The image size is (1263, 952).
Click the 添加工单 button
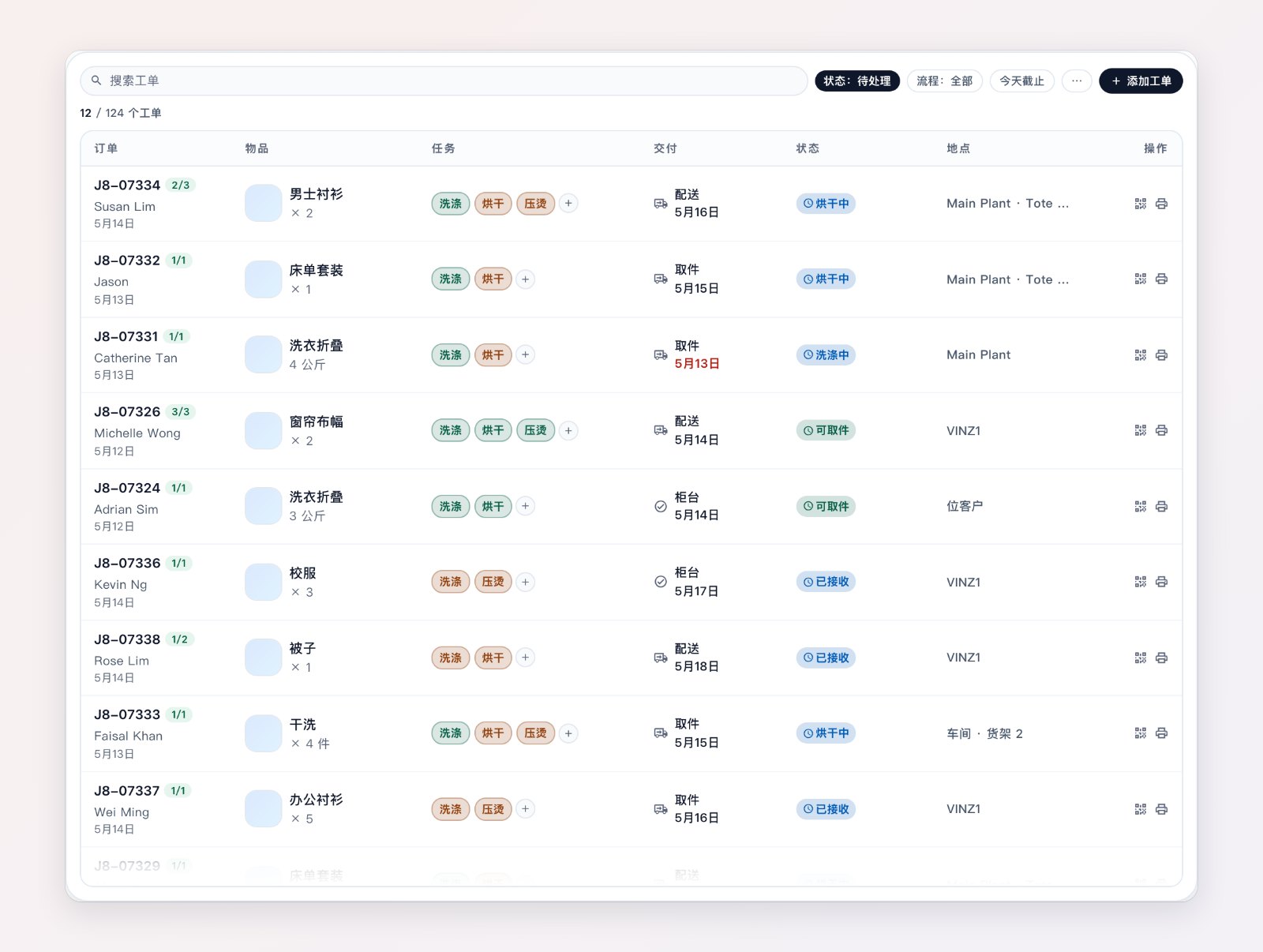point(1141,81)
